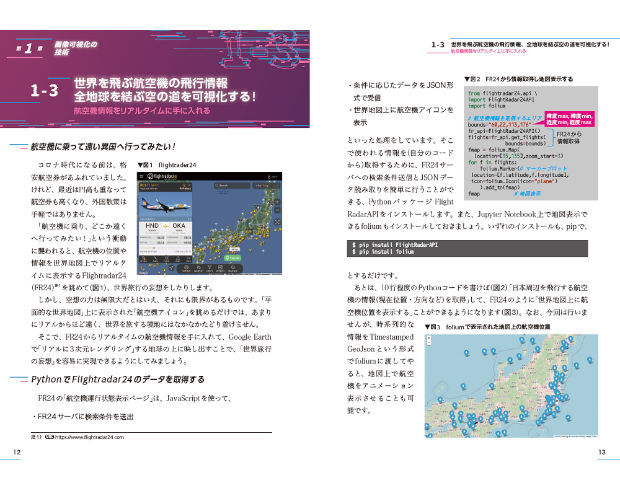Viewport: 620px width, 500px height.
Task: Click the heading 'PythonでFlightradar24のデータを取得する'
Action: click(117, 379)
